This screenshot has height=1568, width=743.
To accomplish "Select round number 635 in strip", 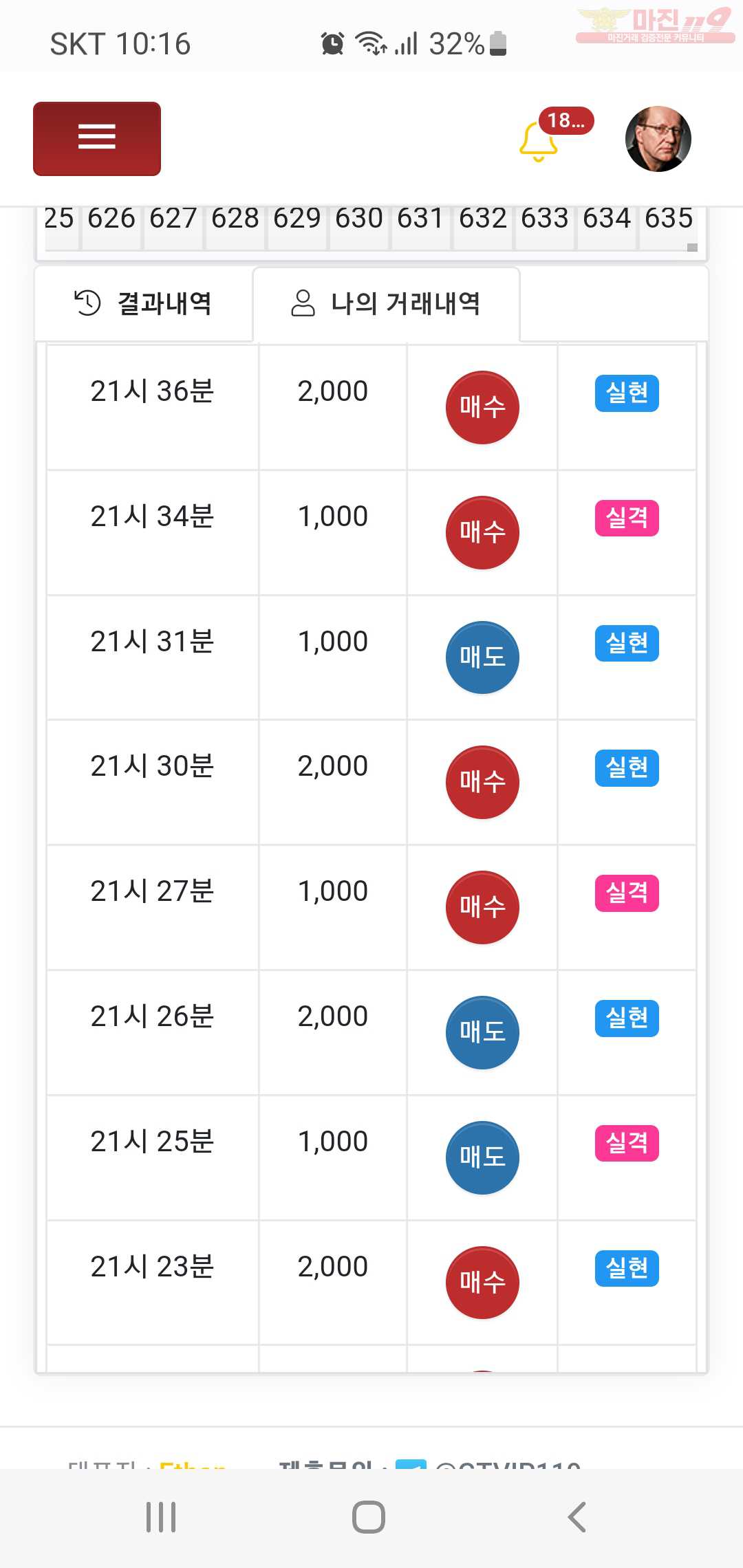I will point(669,219).
